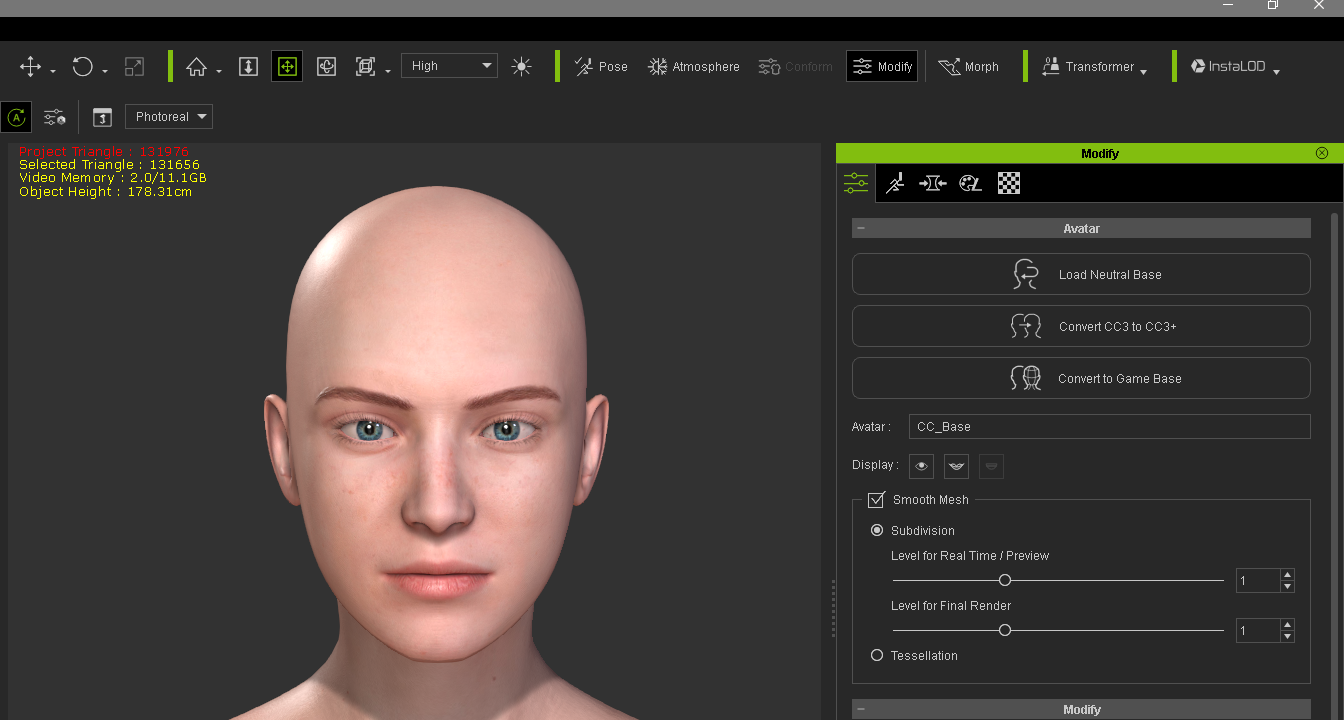Adjust the Final Render level slider
Image resolution: width=1344 pixels, height=720 pixels.
[x=1005, y=630]
